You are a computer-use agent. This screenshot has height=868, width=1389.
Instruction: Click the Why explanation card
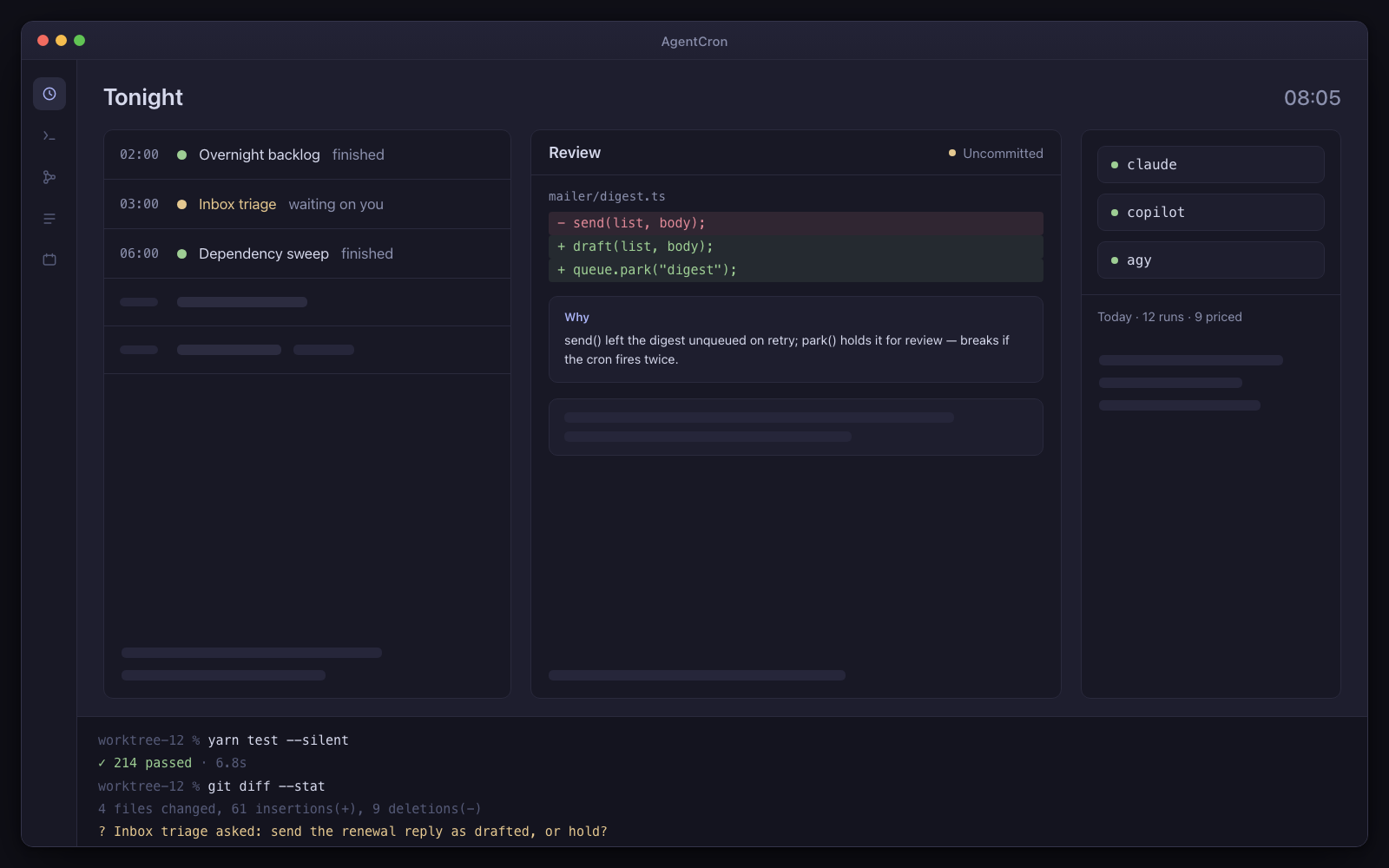pos(796,339)
